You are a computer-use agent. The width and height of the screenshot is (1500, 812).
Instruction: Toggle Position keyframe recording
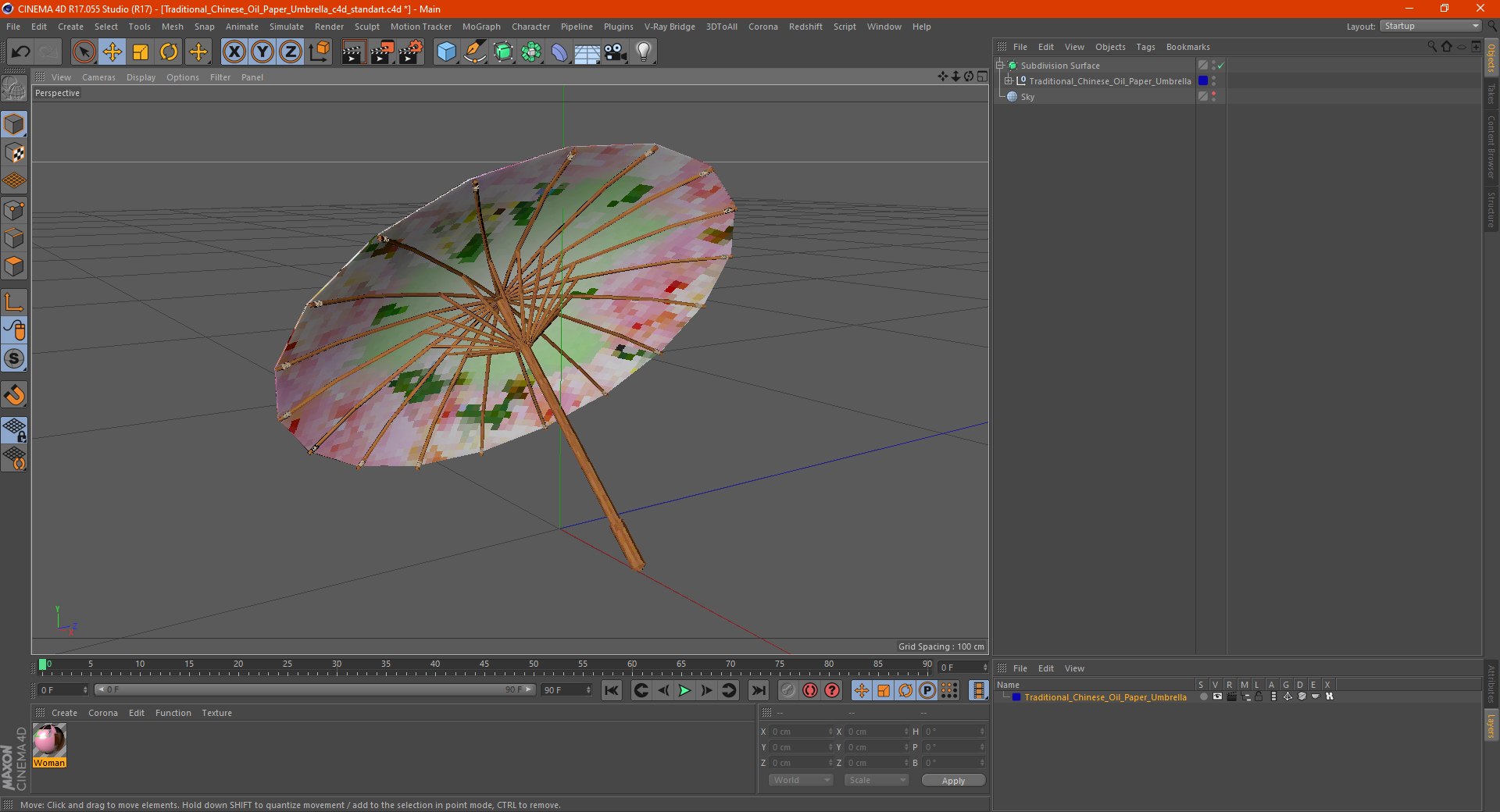point(861,690)
